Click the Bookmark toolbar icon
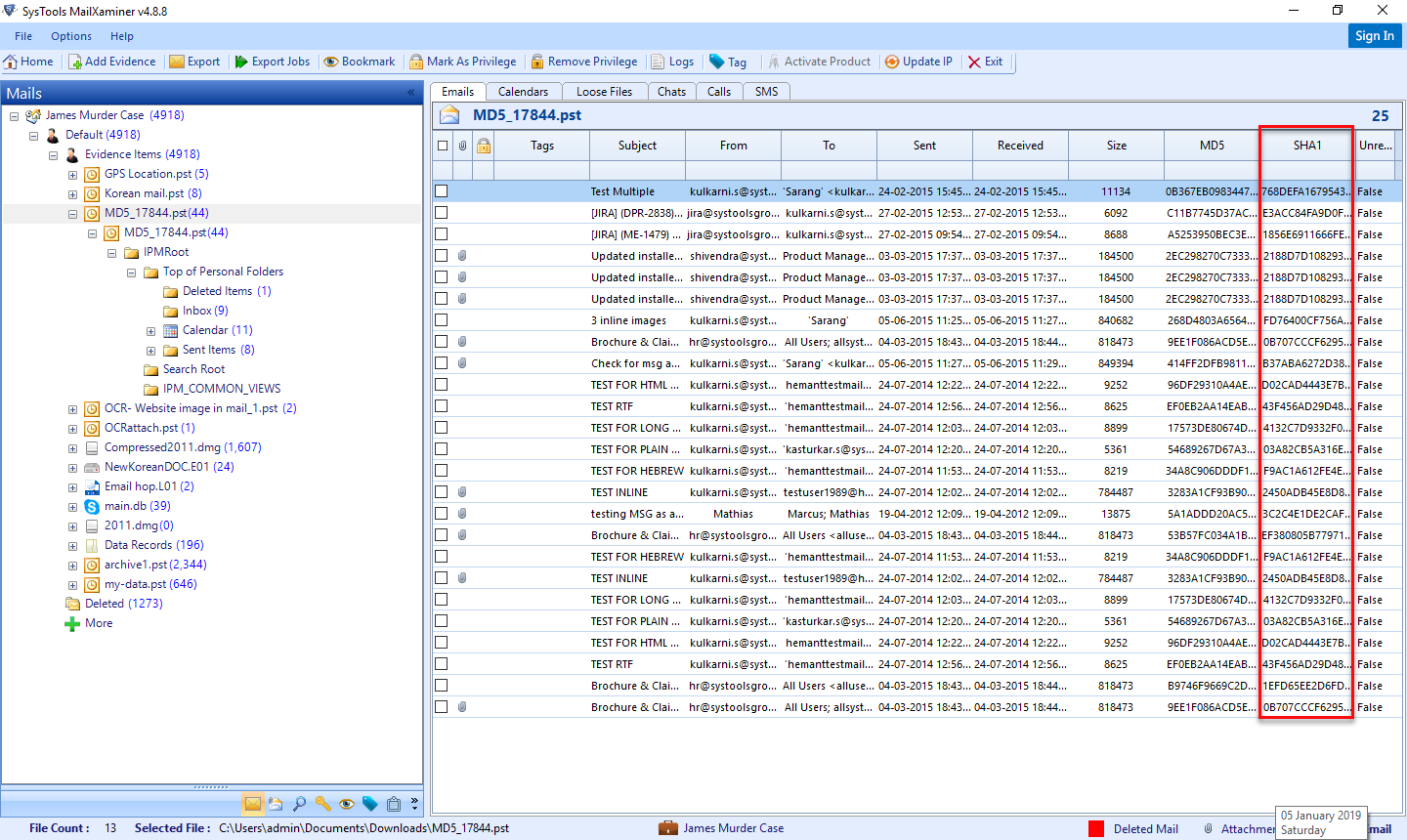1407x840 pixels. click(360, 61)
